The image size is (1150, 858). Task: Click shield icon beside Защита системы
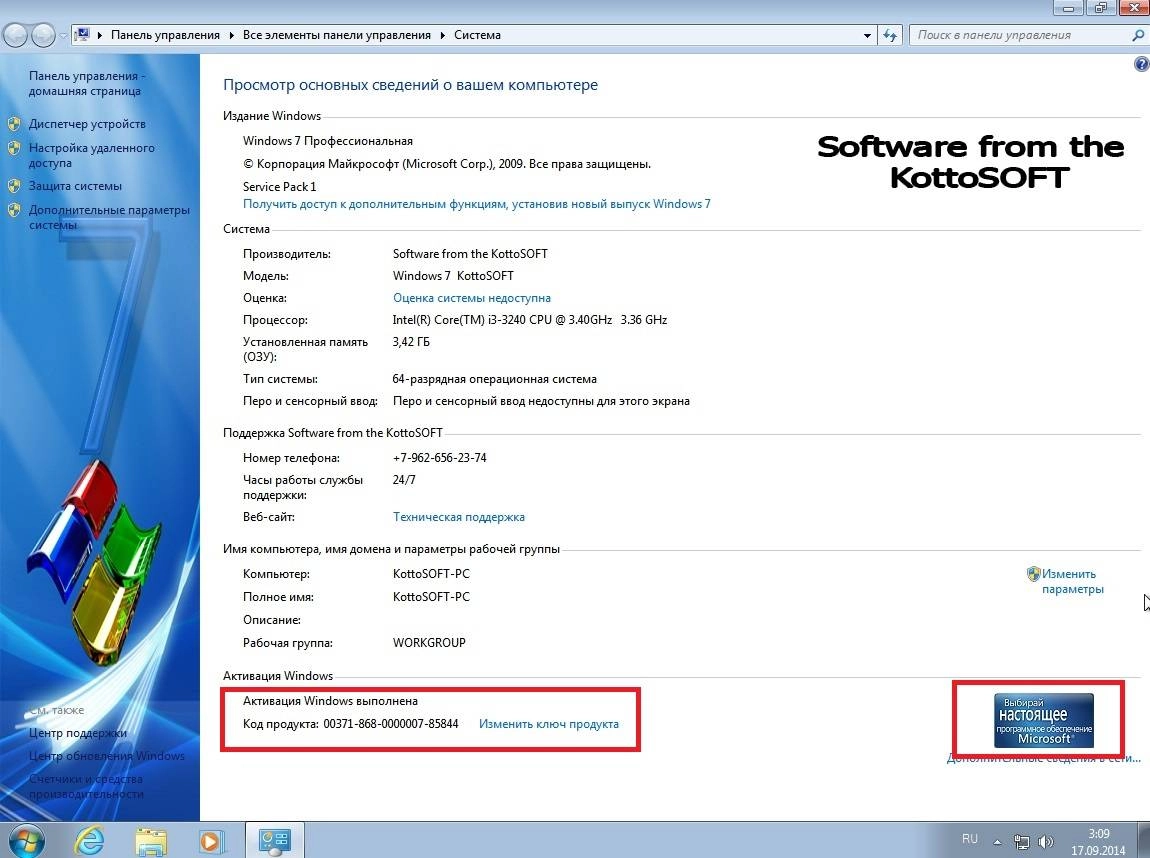pos(14,186)
